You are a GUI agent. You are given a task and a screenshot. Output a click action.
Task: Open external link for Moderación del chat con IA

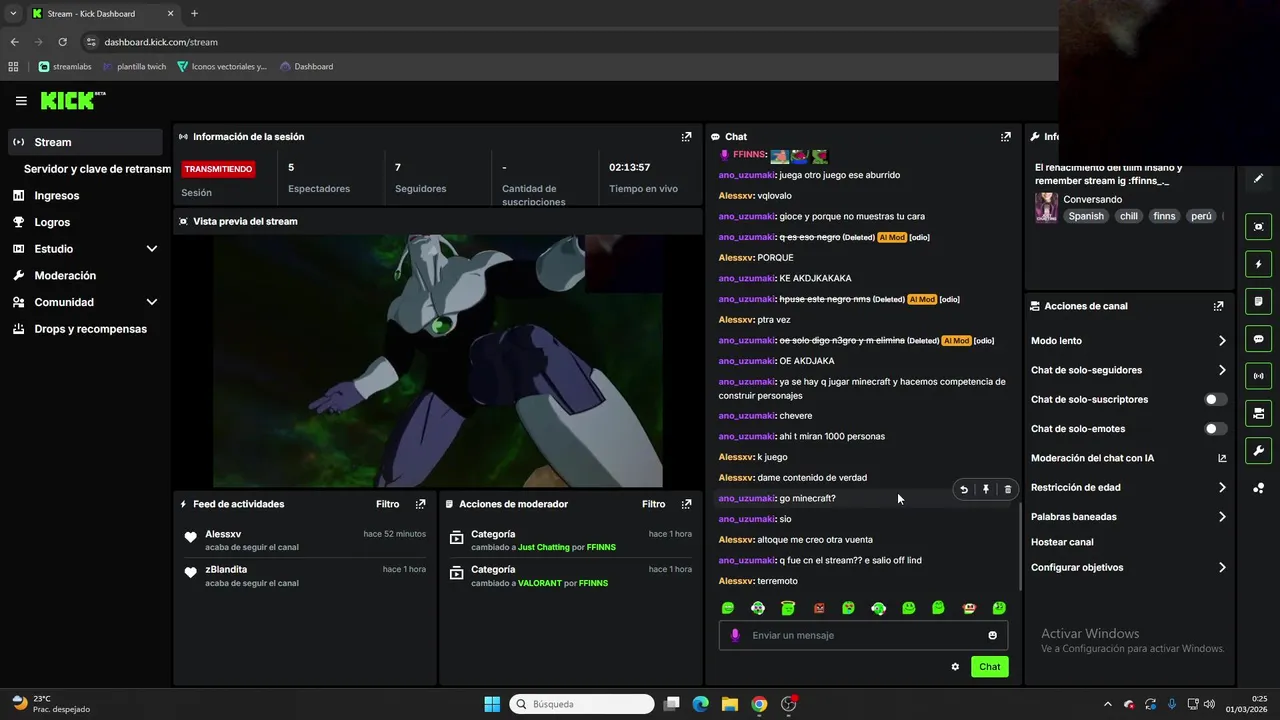click(x=1222, y=458)
